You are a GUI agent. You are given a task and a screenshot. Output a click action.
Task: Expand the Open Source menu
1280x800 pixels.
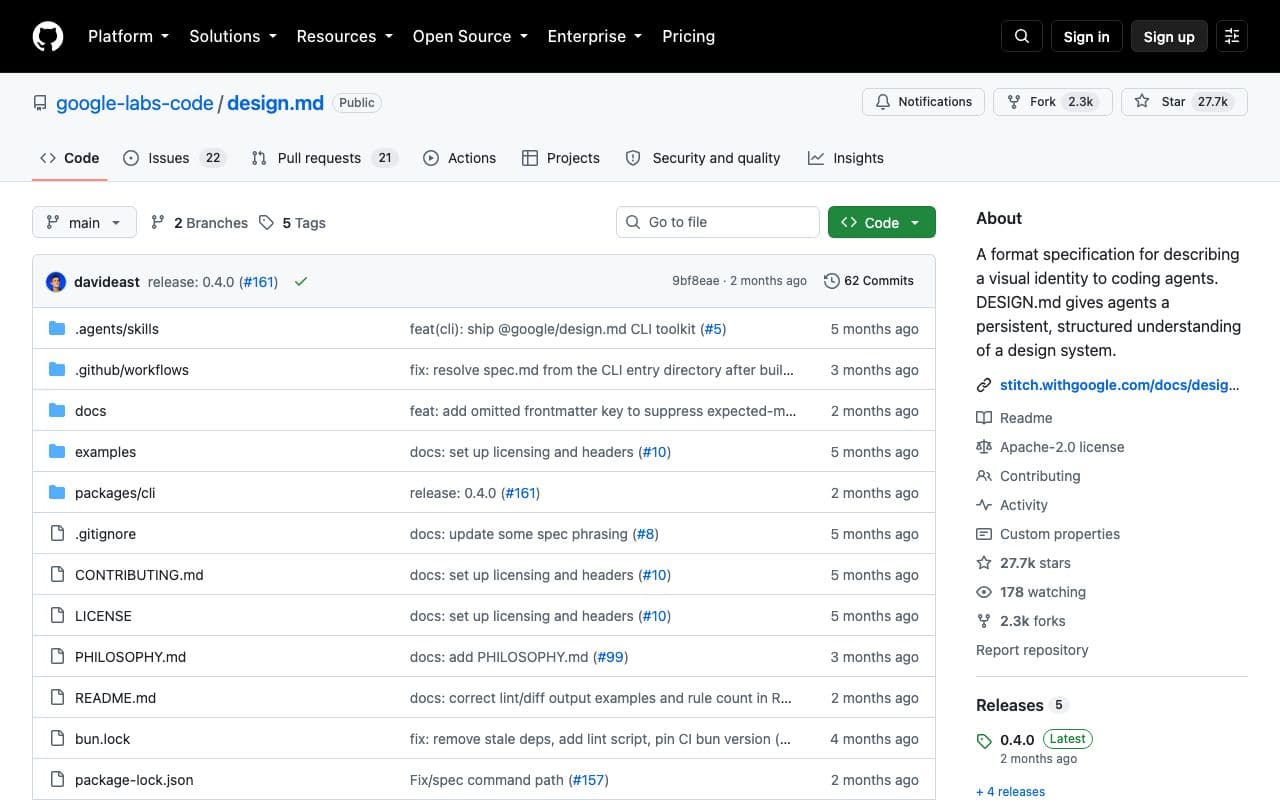470,36
